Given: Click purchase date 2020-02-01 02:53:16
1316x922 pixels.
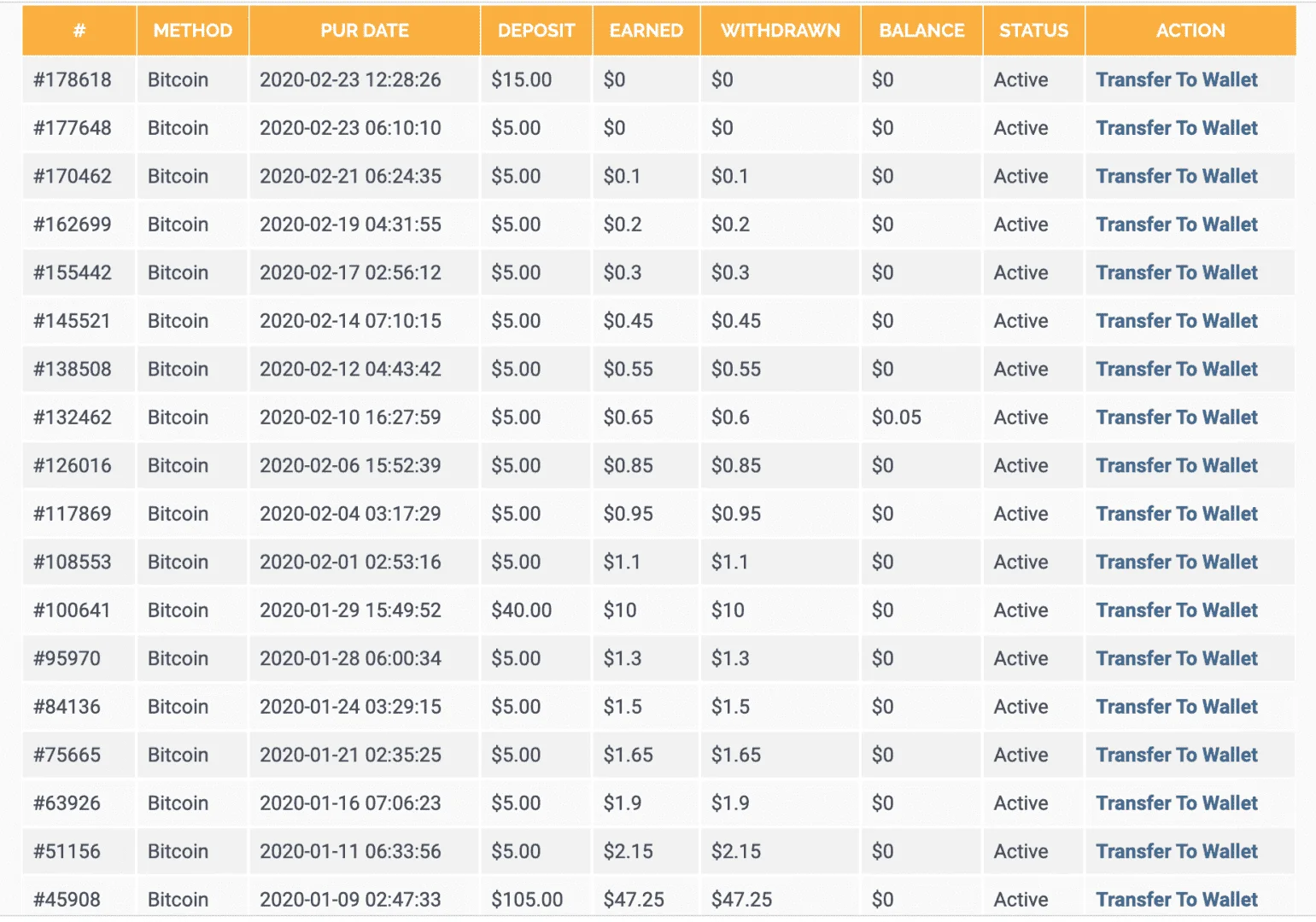Looking at the screenshot, I should (351, 562).
